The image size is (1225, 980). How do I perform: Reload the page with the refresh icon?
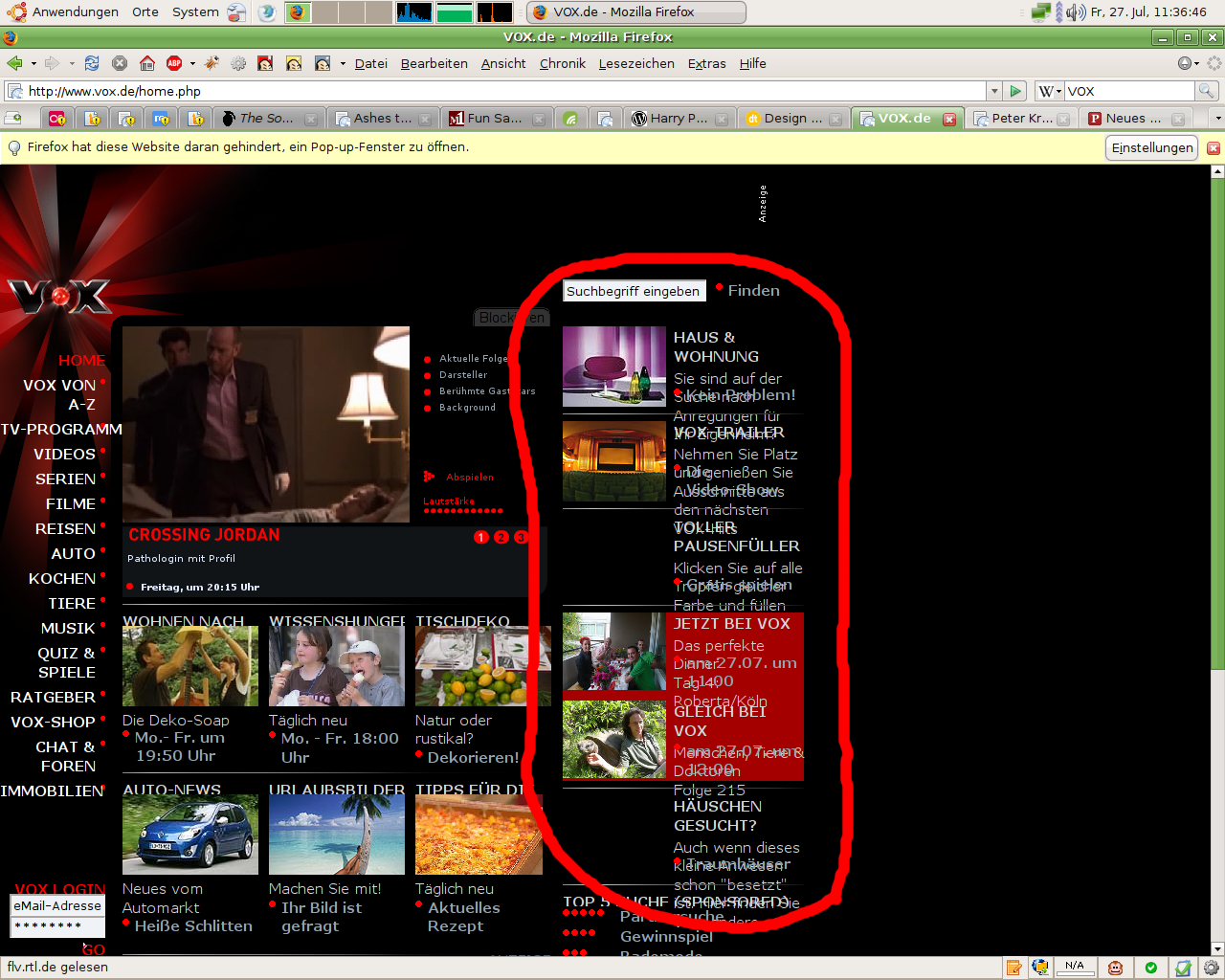92,63
